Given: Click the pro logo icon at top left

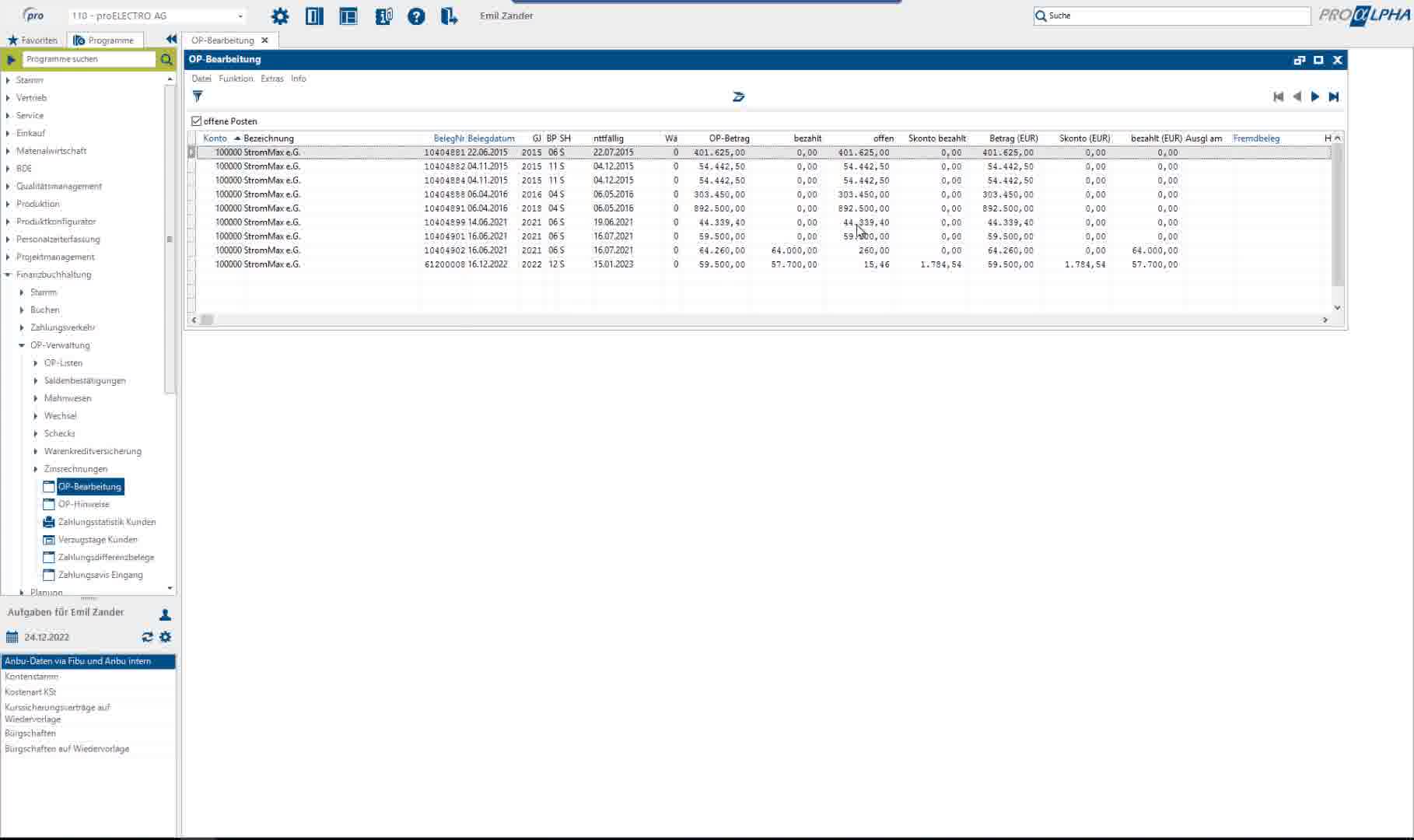Looking at the screenshot, I should pyautogui.click(x=33, y=15).
